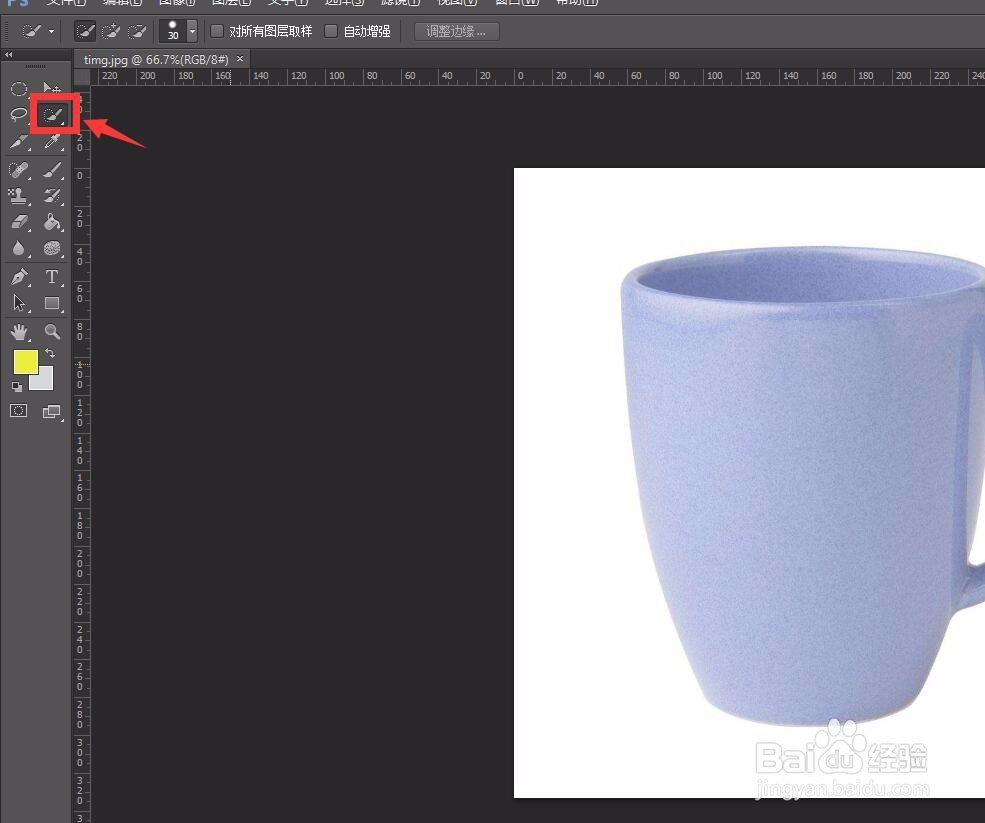This screenshot has width=985, height=823.
Task: Select the Path Selection tool
Action: 19,303
